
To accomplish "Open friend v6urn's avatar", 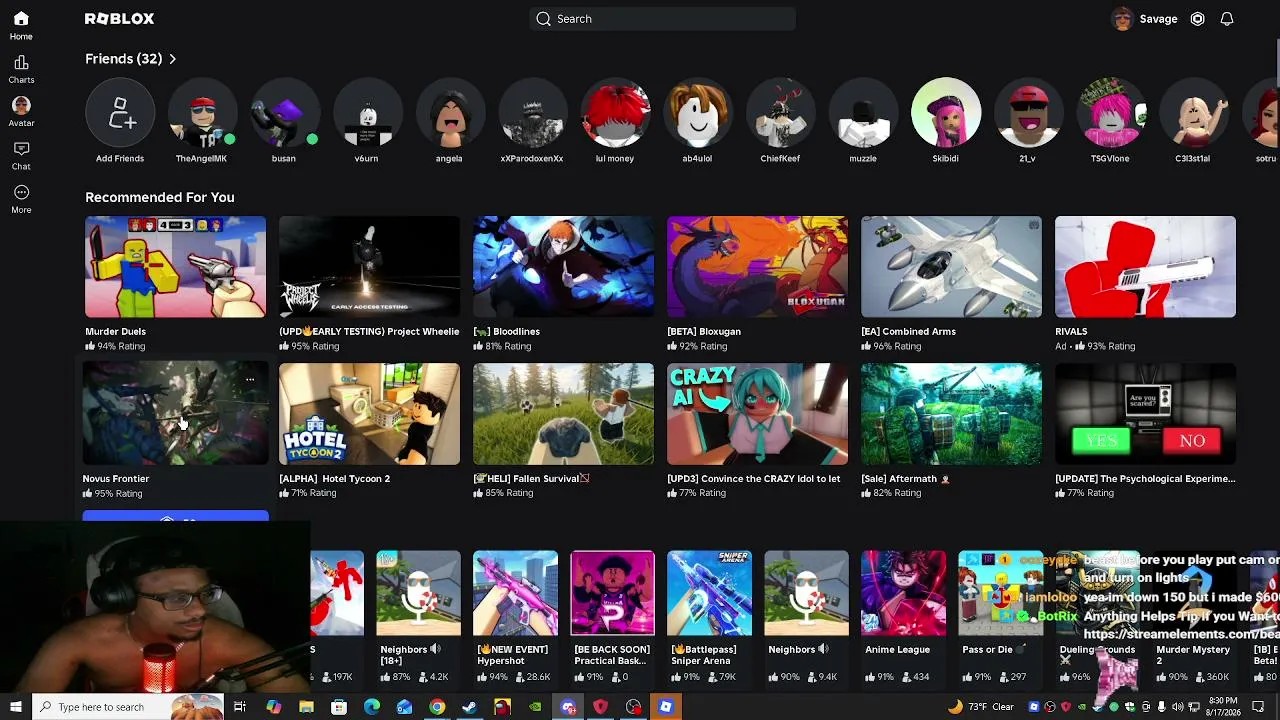I will coord(366,112).
